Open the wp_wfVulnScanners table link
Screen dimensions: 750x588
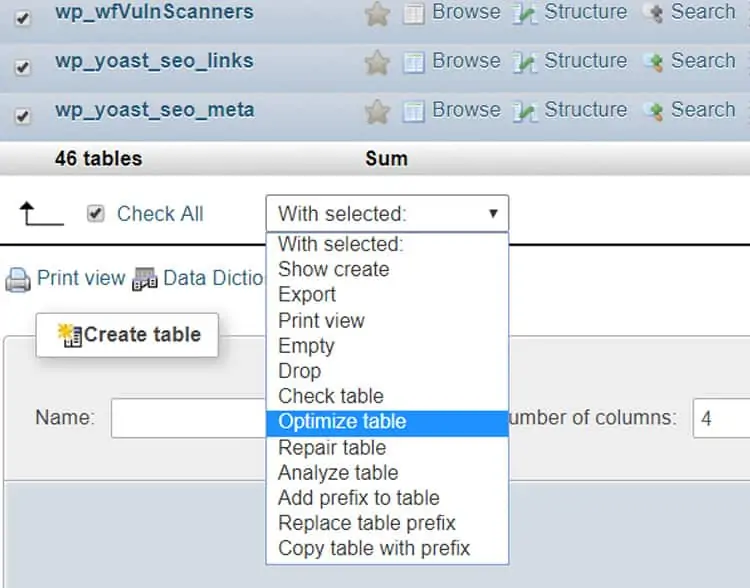pyautogui.click(x=154, y=11)
